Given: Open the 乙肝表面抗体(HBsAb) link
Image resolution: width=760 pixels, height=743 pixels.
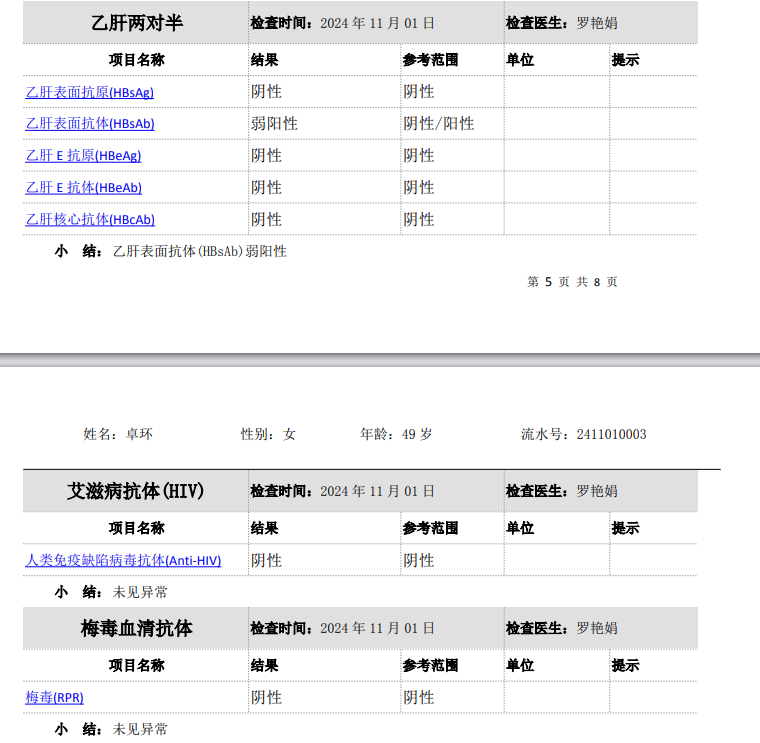Looking at the screenshot, I should pos(90,124).
